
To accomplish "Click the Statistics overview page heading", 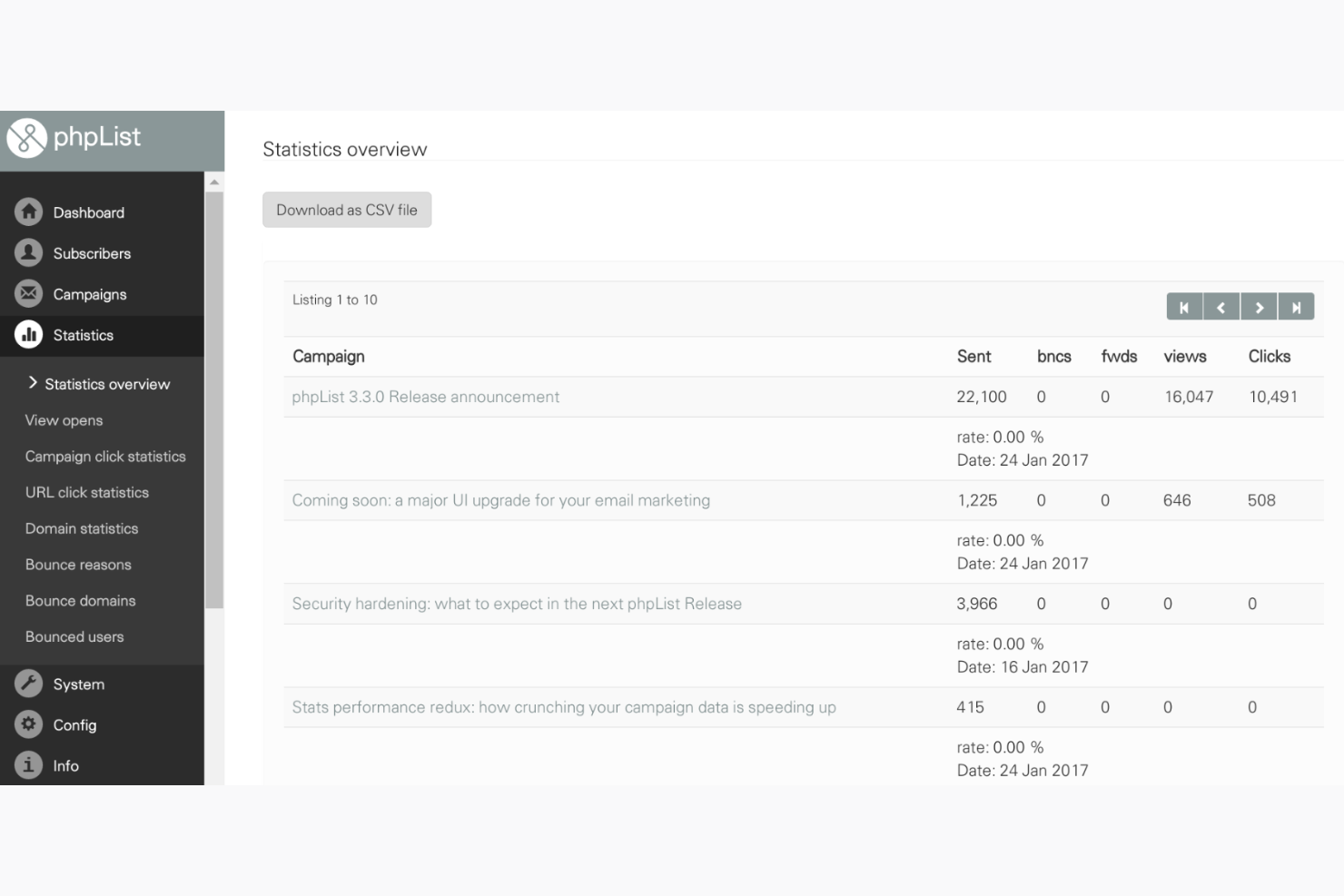I will click(x=345, y=149).
